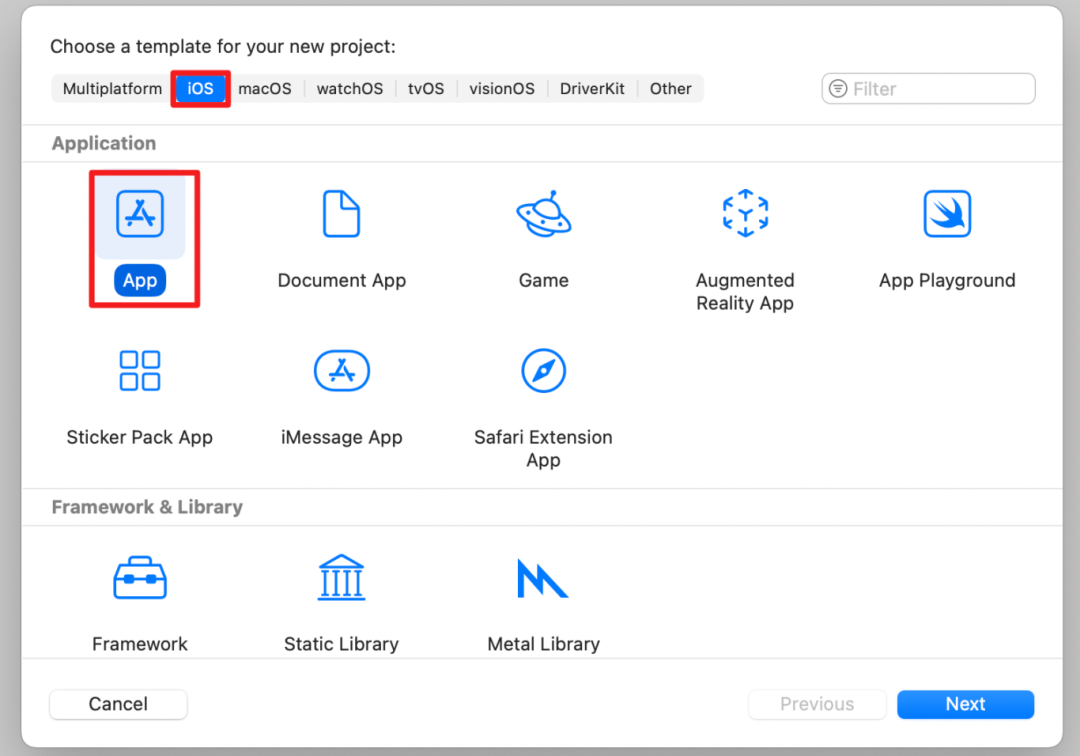
Task: Pick the Static Library building icon
Action: (x=342, y=577)
